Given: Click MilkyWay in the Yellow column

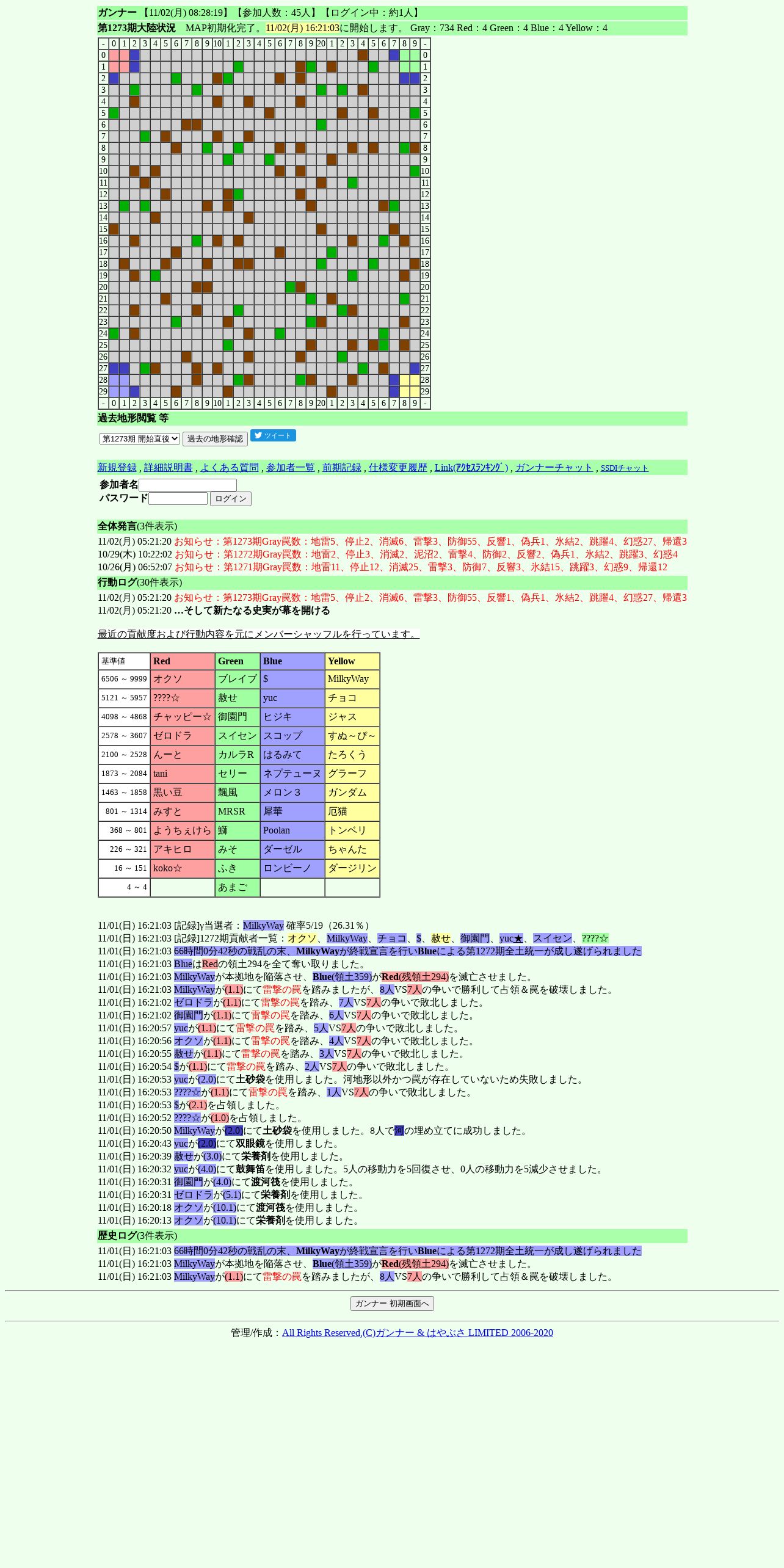Looking at the screenshot, I should click(352, 680).
